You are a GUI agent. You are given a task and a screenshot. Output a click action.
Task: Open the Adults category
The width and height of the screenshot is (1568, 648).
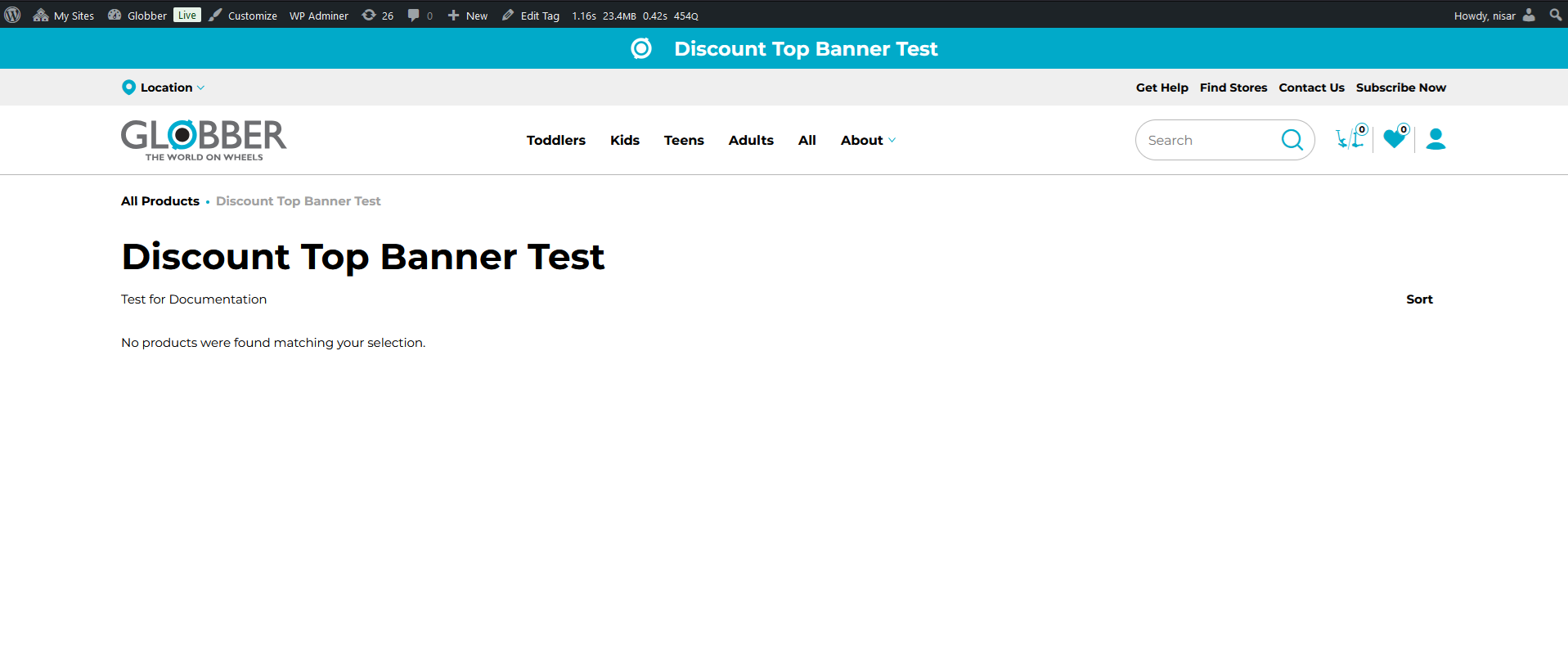point(751,140)
